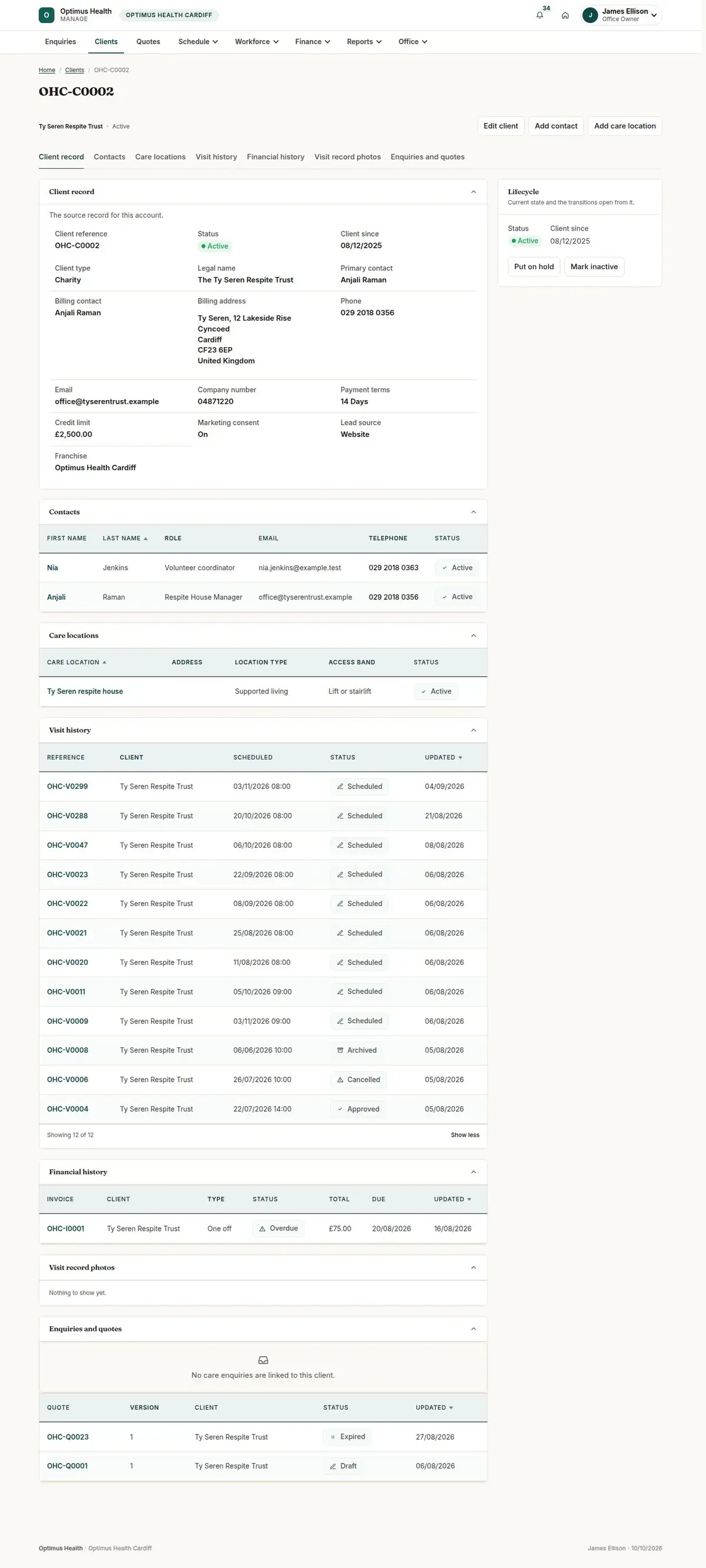Click Show less under visit history
This screenshot has width=706, height=1568.
pyautogui.click(x=465, y=1134)
